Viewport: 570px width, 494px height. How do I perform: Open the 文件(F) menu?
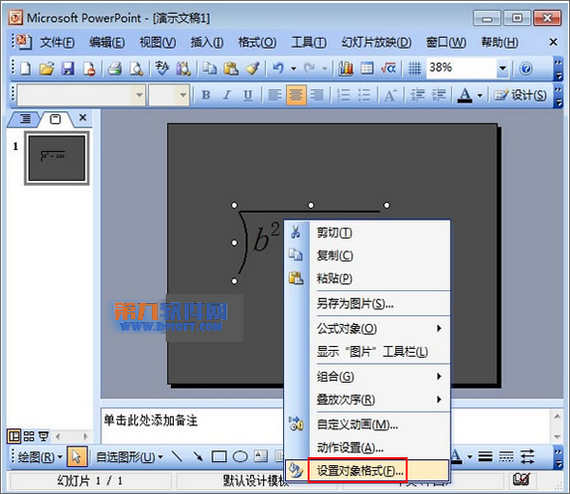point(57,43)
